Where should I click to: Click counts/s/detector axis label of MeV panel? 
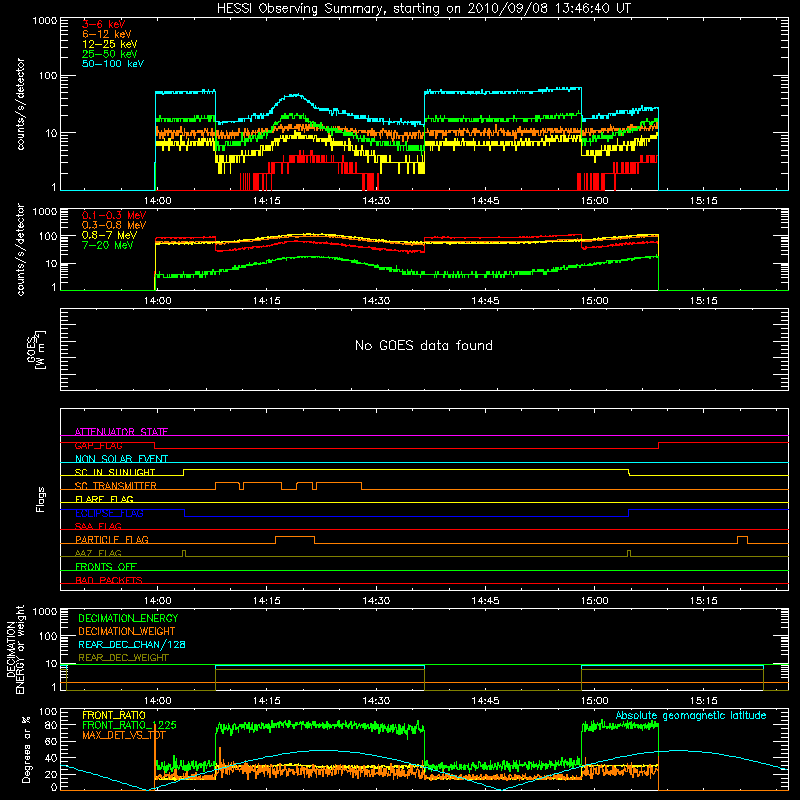(20, 249)
